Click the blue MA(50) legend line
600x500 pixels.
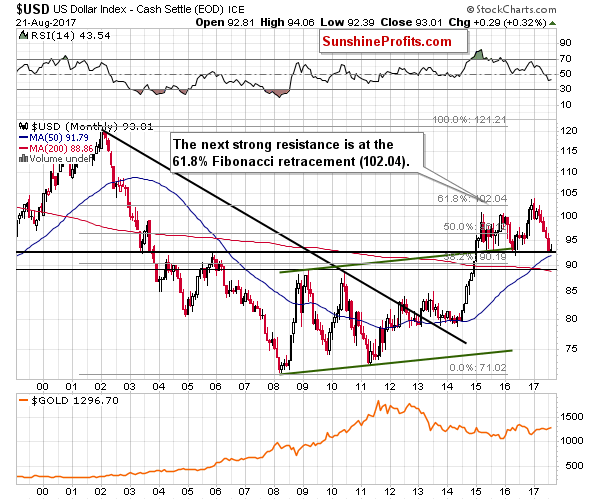(x=24, y=137)
